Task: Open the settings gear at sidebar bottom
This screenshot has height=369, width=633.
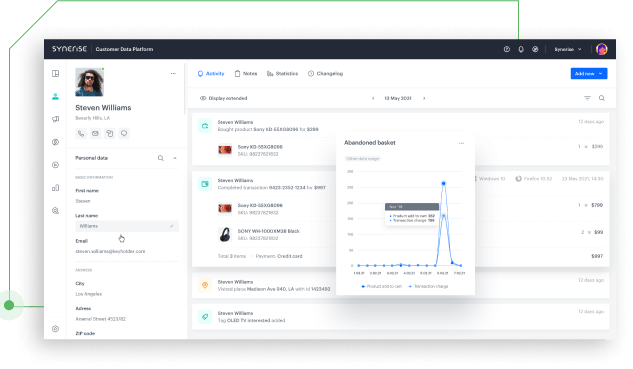Action: (55, 329)
